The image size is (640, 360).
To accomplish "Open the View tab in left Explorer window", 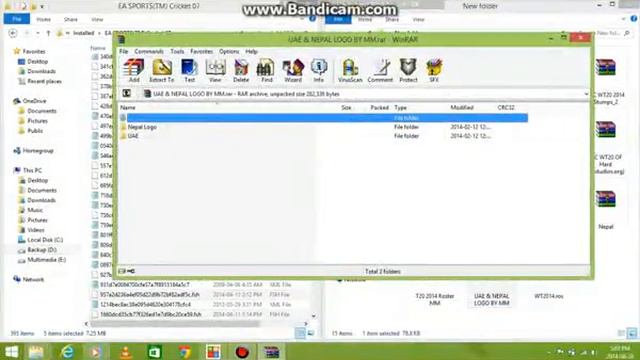I will 97,19.
